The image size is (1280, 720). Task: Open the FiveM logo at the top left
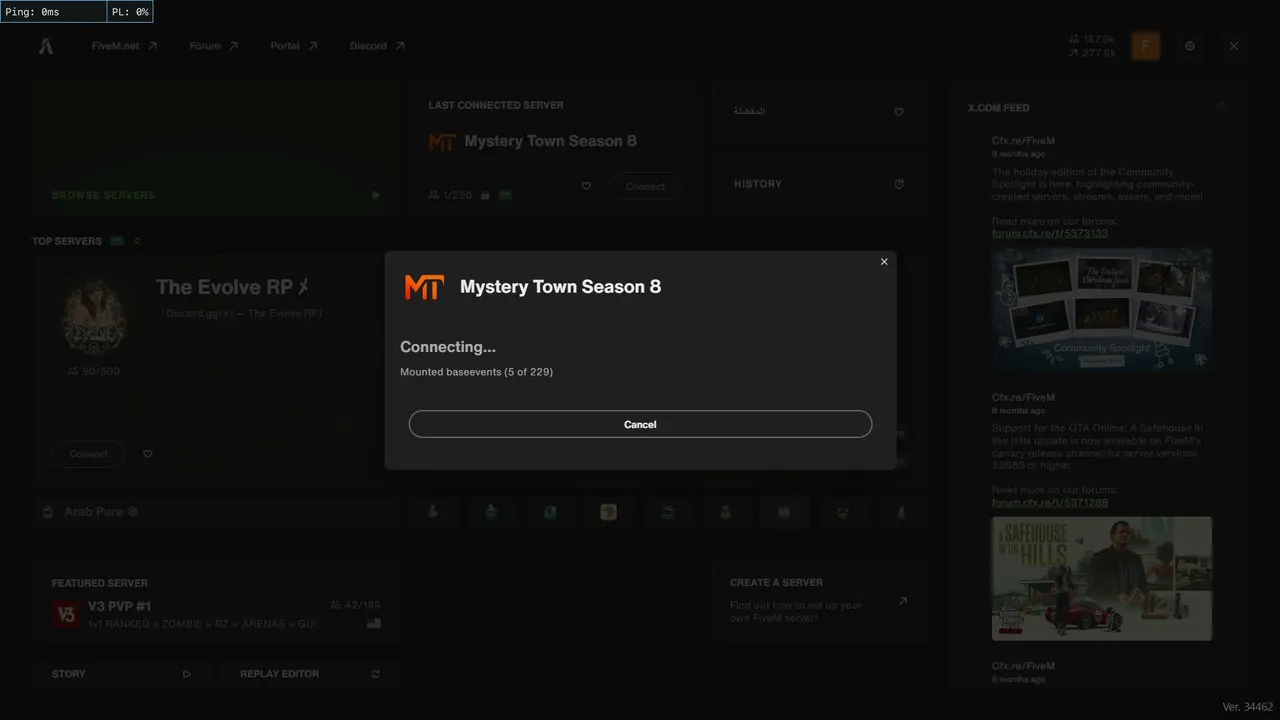[x=46, y=46]
